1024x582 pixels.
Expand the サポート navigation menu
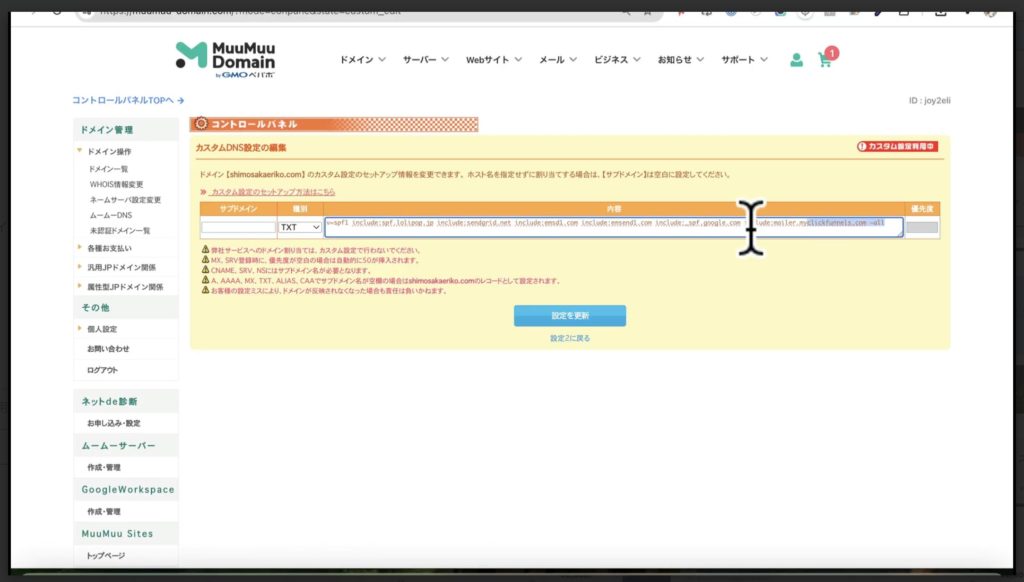point(744,60)
